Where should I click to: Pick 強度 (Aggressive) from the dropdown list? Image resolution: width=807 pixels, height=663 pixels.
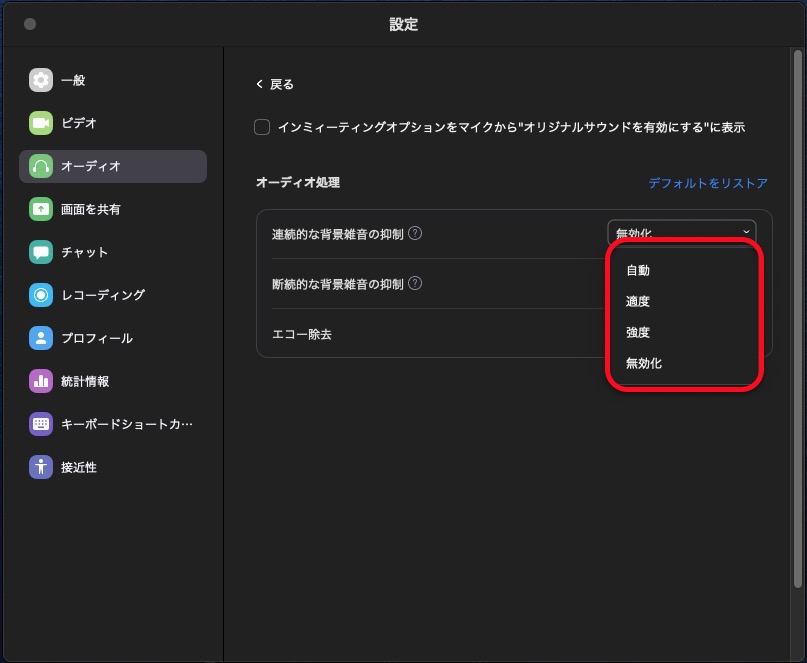pyautogui.click(x=638, y=332)
